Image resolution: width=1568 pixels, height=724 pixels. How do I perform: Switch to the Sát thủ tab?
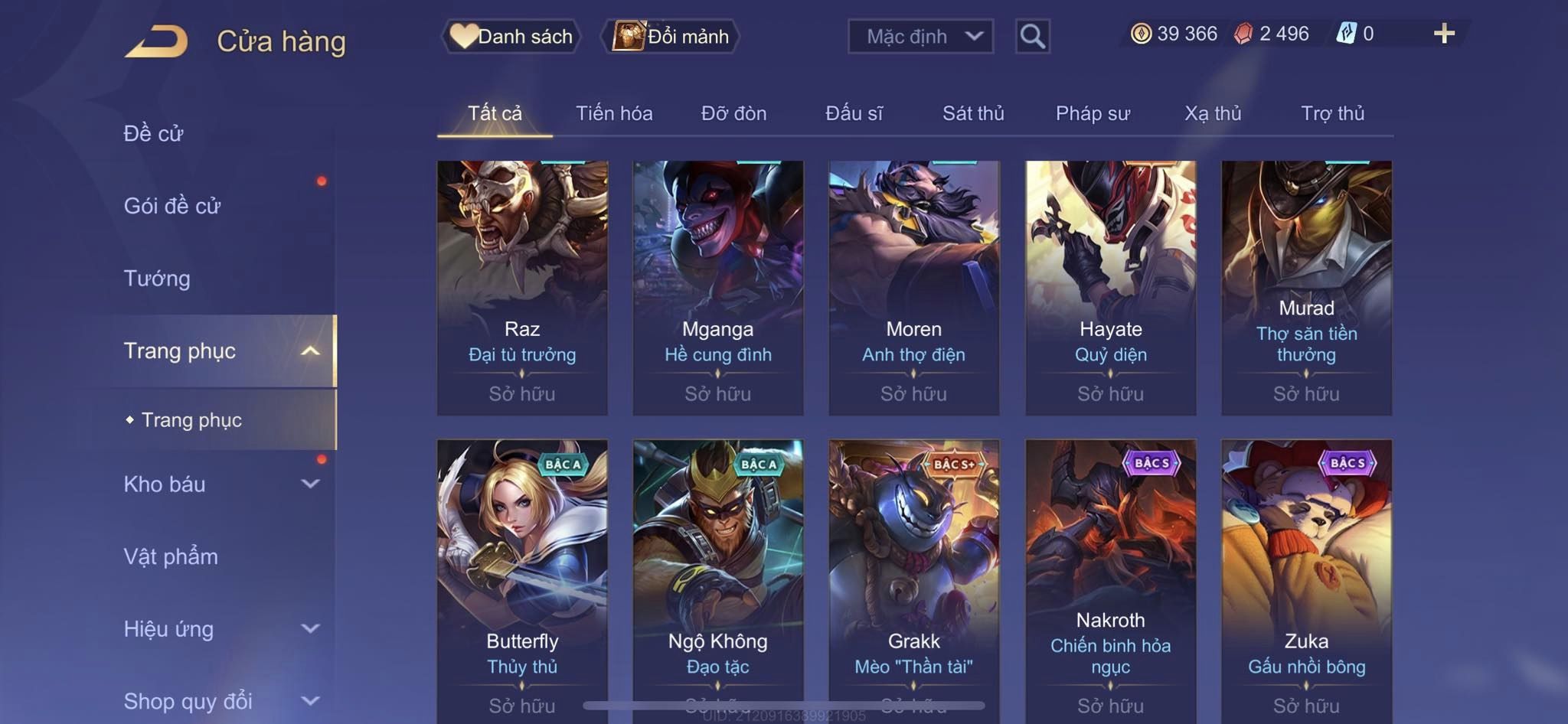[972, 113]
